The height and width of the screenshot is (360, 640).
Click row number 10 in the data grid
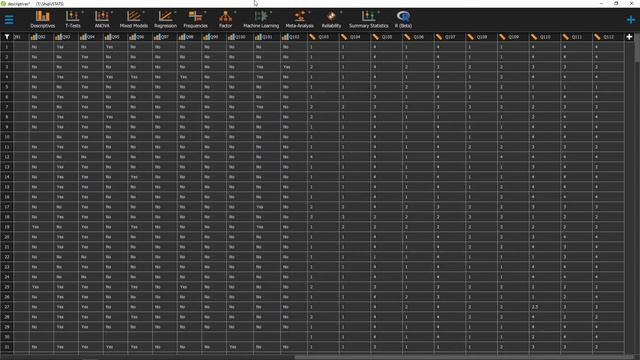(x=7, y=137)
